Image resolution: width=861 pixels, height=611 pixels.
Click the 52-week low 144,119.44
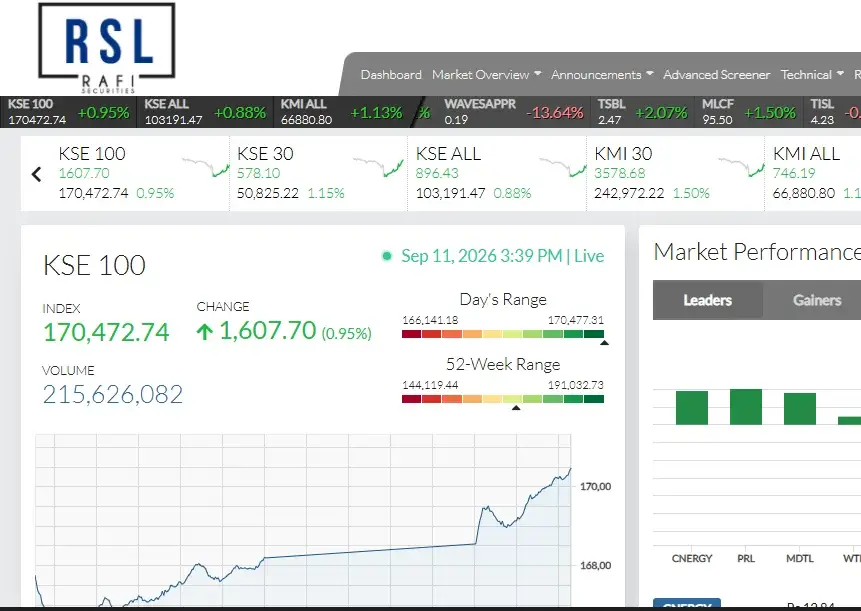[430, 385]
